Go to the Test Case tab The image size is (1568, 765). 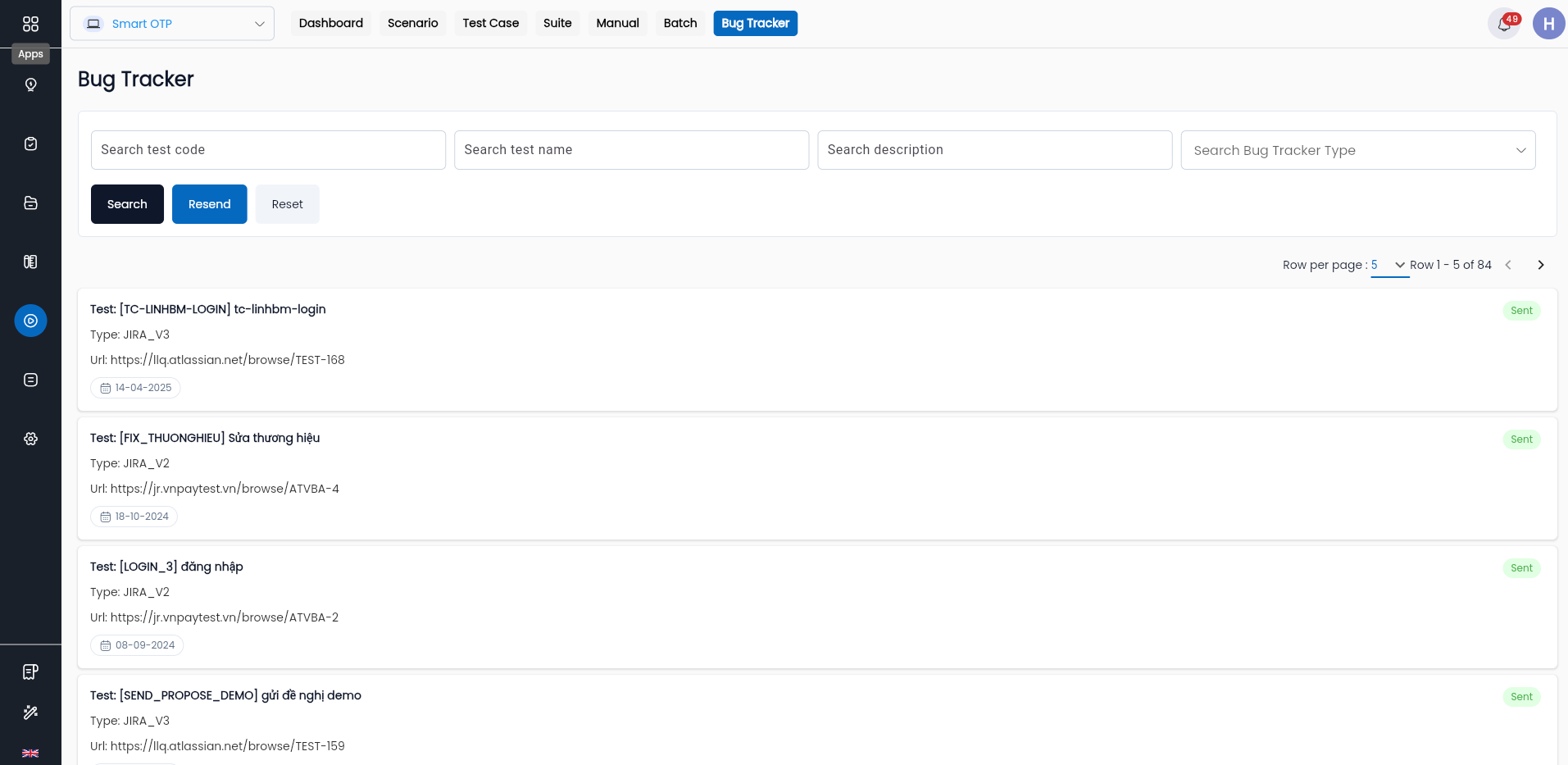coord(490,23)
